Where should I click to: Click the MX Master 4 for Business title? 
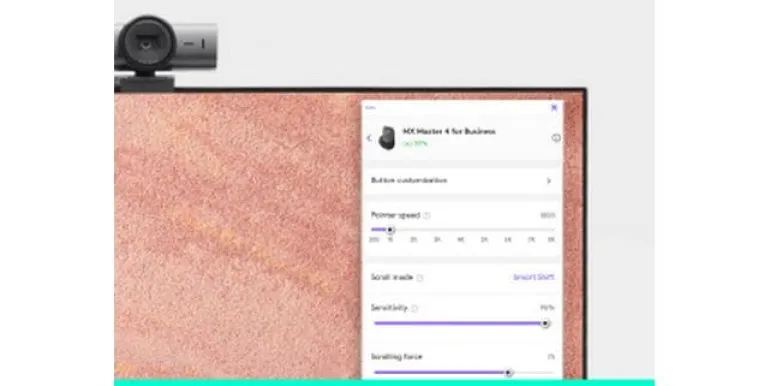click(449, 131)
